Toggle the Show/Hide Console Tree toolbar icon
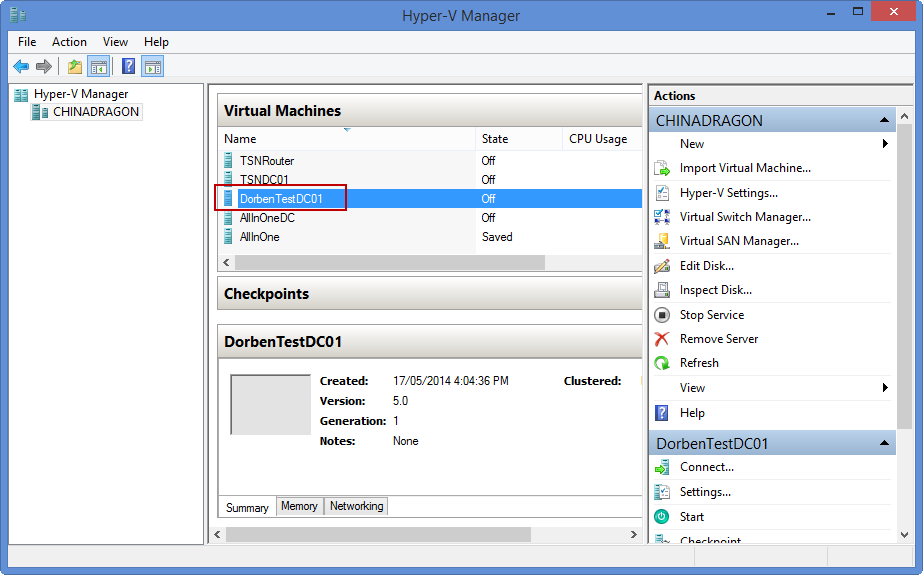The image size is (923, 575). (x=99, y=67)
